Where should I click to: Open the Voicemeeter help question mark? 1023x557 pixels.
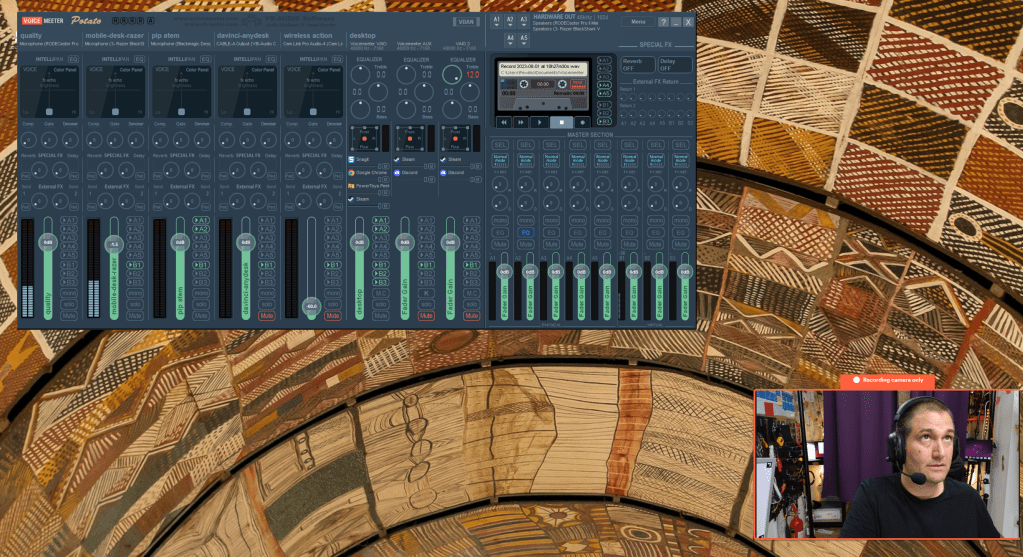click(663, 22)
